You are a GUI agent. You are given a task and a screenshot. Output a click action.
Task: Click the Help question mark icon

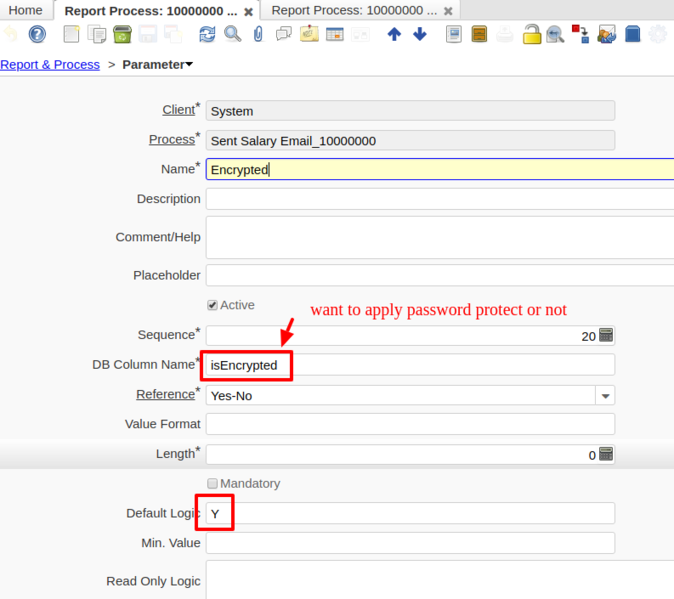click(x=37, y=35)
